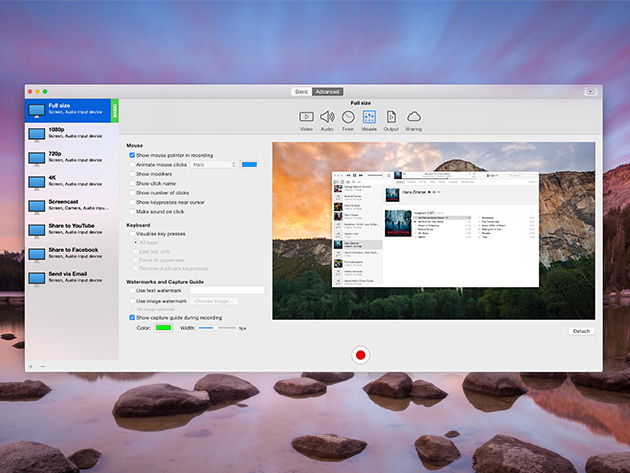
Task: Enable Visualise key presses checkbox
Action: pyautogui.click(x=132, y=234)
